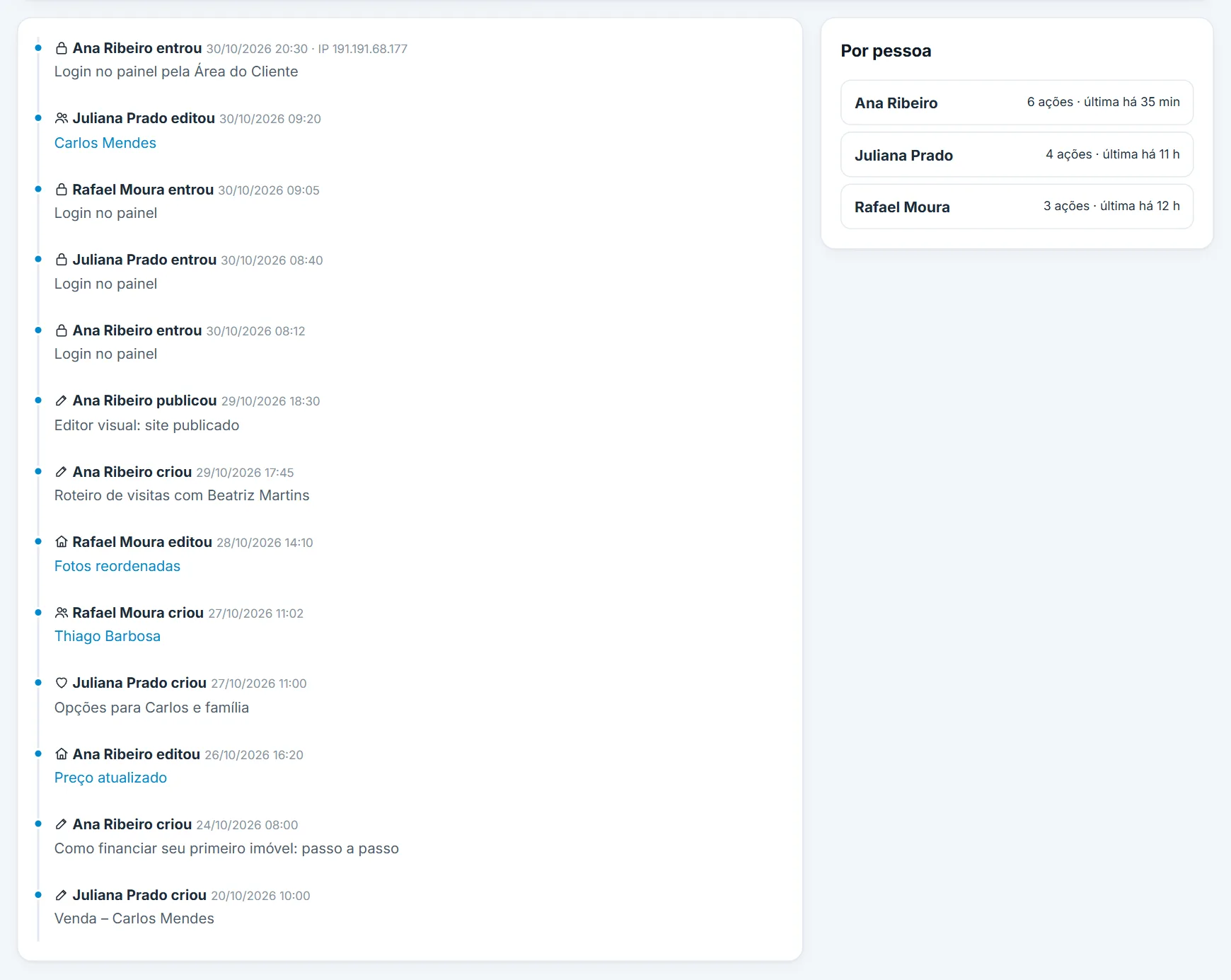The width and height of the screenshot is (1231, 980).
Task: Click house icon beside Rafael Moura editou
Action: pyautogui.click(x=62, y=542)
